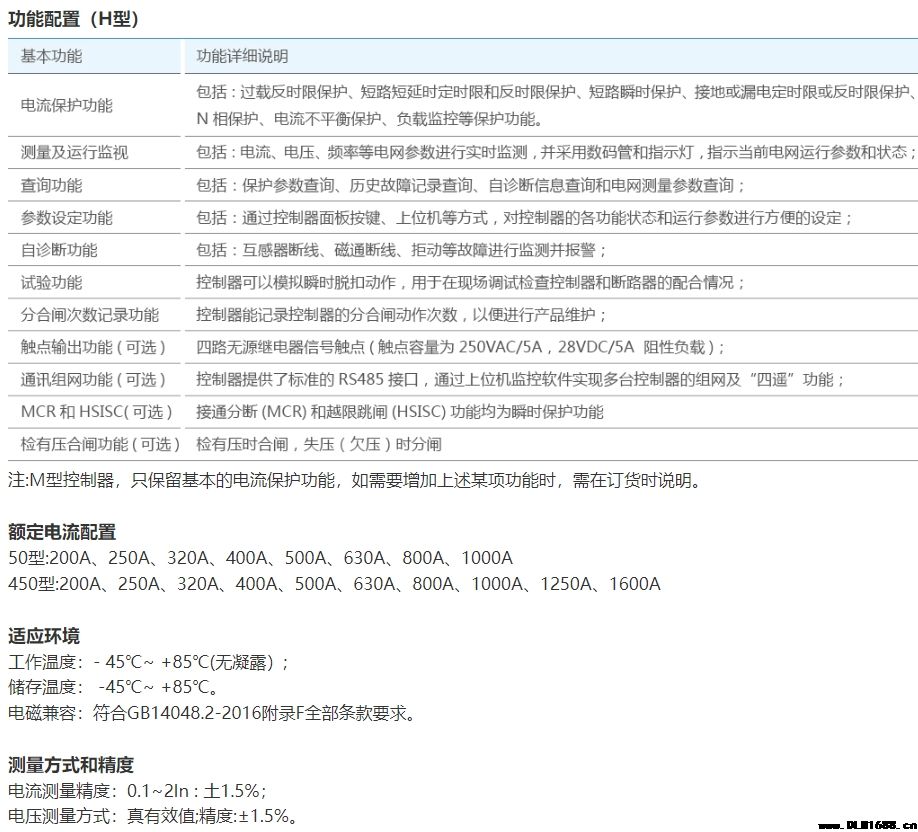Click the '工作温度' line
The height and width of the screenshot is (832, 918).
[x=149, y=662]
